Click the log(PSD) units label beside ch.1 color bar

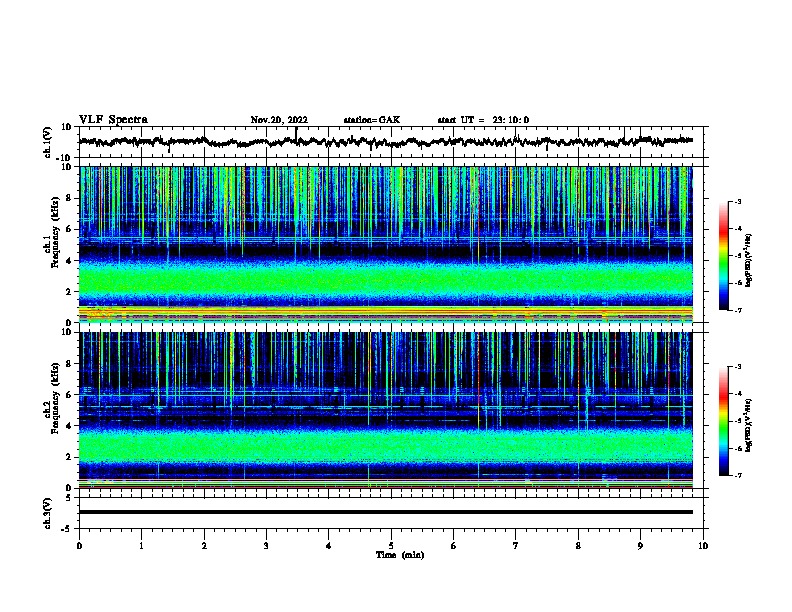[749, 260]
